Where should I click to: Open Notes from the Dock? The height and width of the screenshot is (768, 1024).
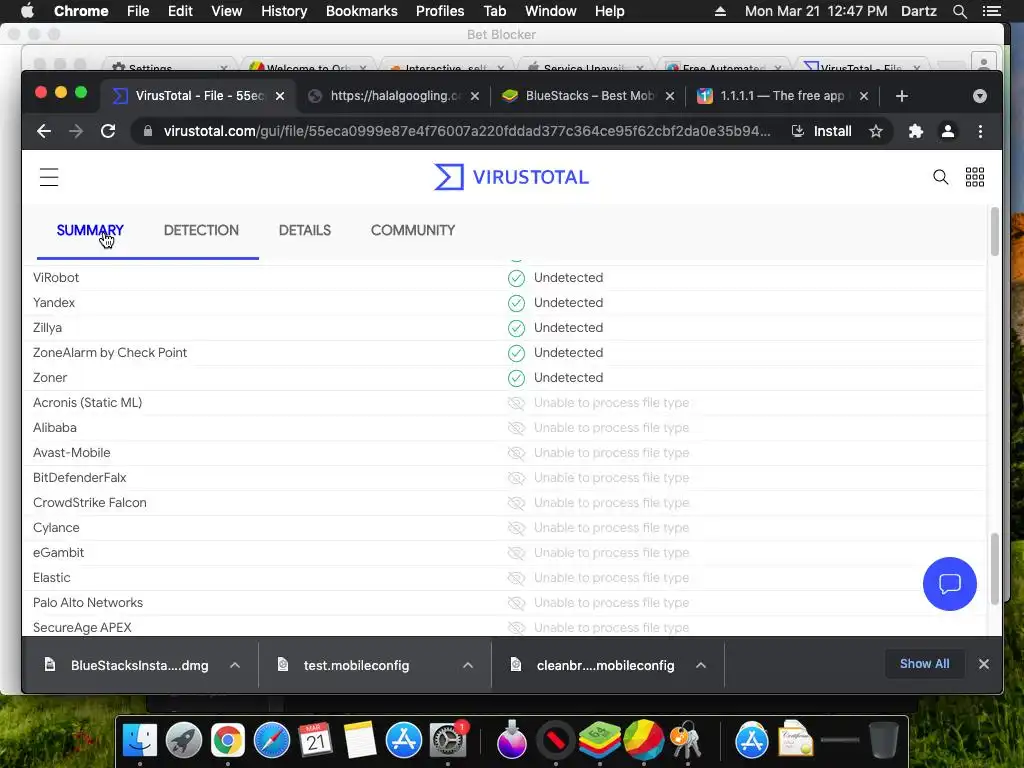[360, 741]
